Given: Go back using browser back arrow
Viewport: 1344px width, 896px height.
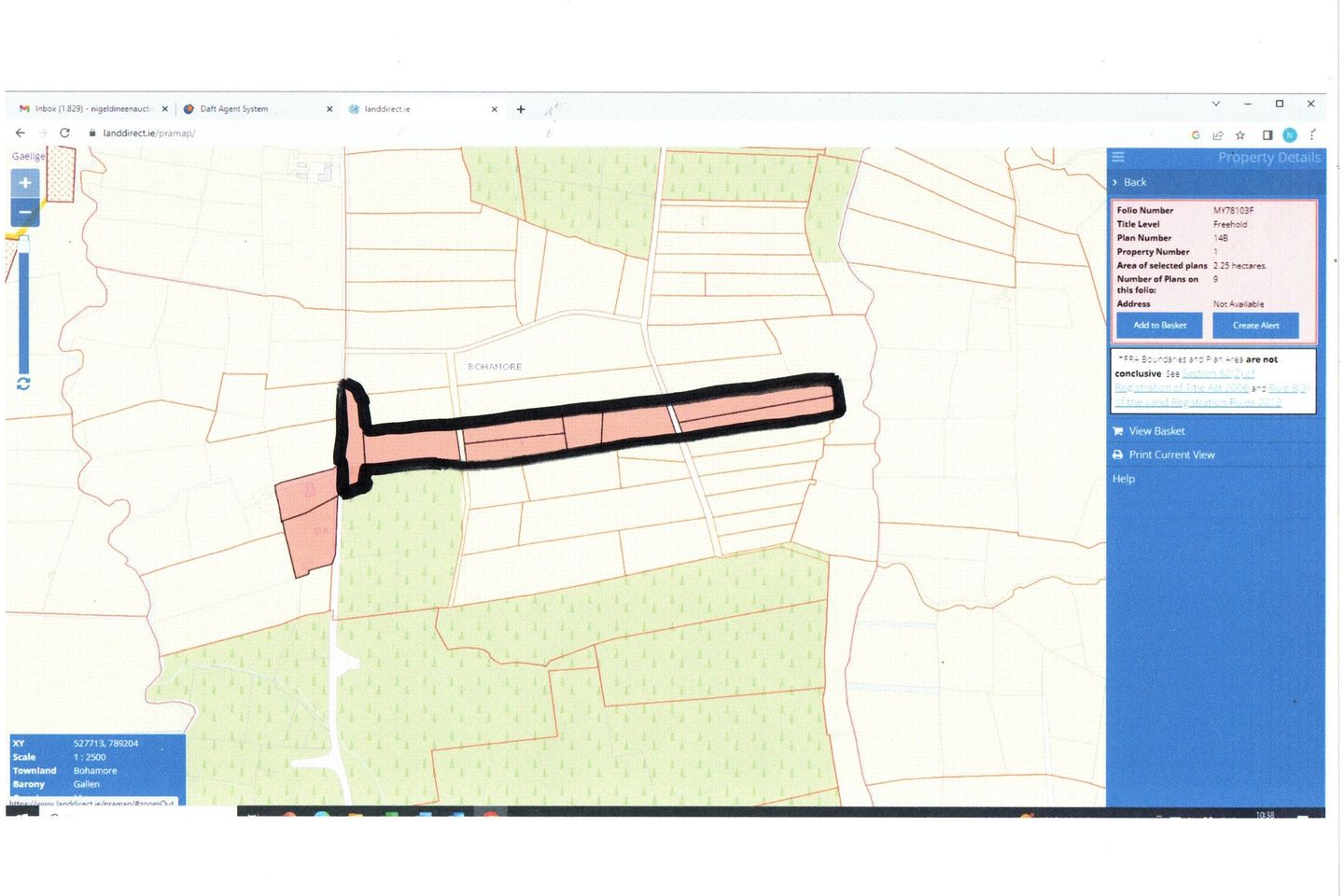Looking at the screenshot, I should pyautogui.click(x=21, y=133).
